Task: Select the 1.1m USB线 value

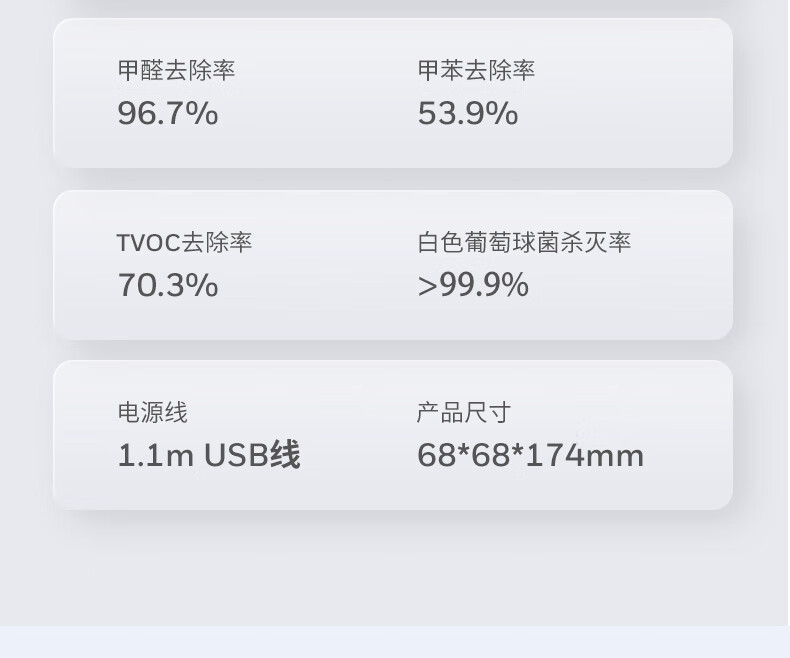Action: pyautogui.click(x=208, y=456)
